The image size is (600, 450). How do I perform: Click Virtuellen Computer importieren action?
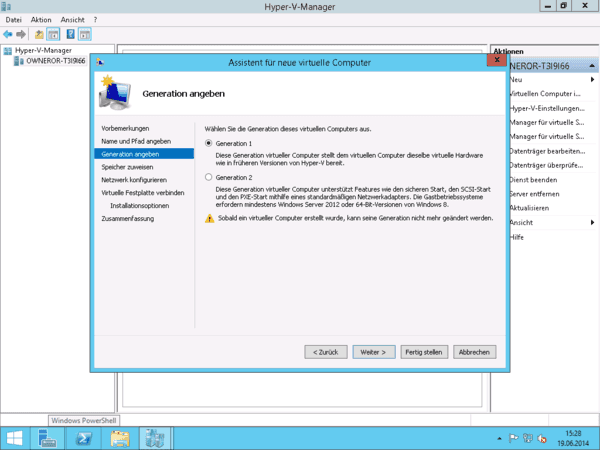(545, 94)
